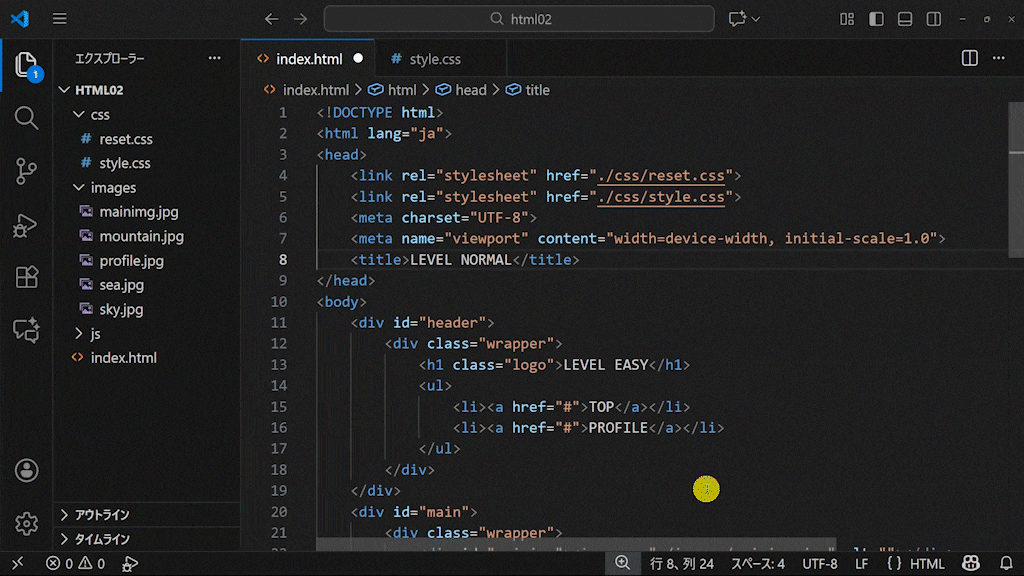Click the Manage gear icon

(x=27, y=523)
